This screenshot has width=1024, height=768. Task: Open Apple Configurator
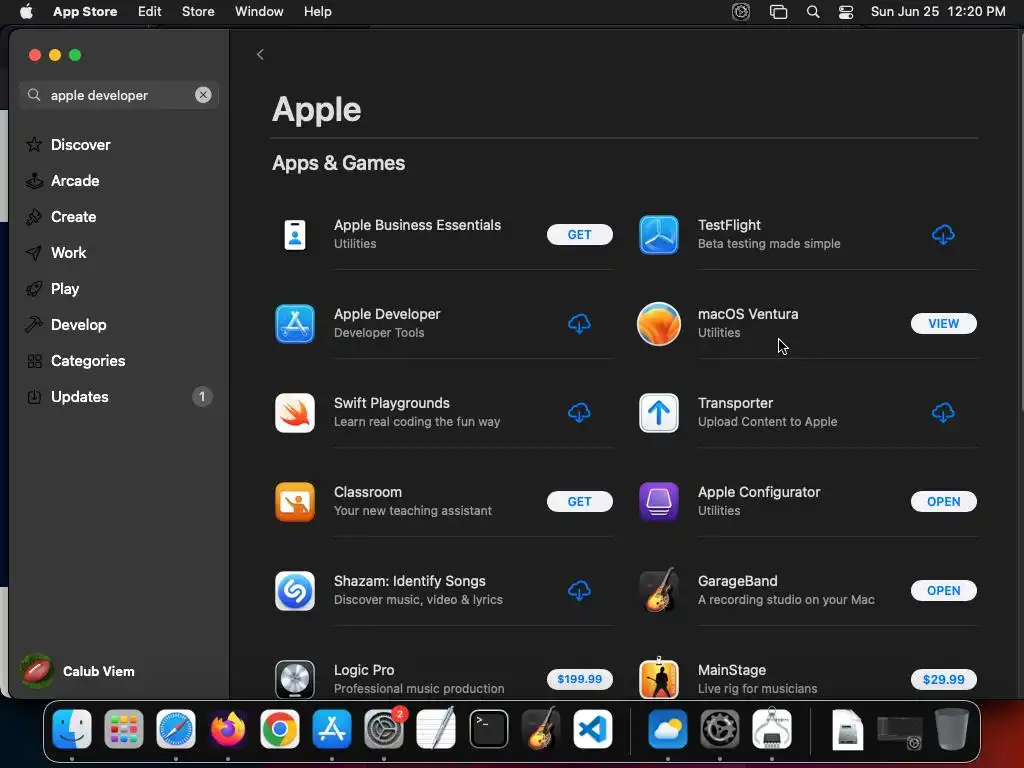944,502
